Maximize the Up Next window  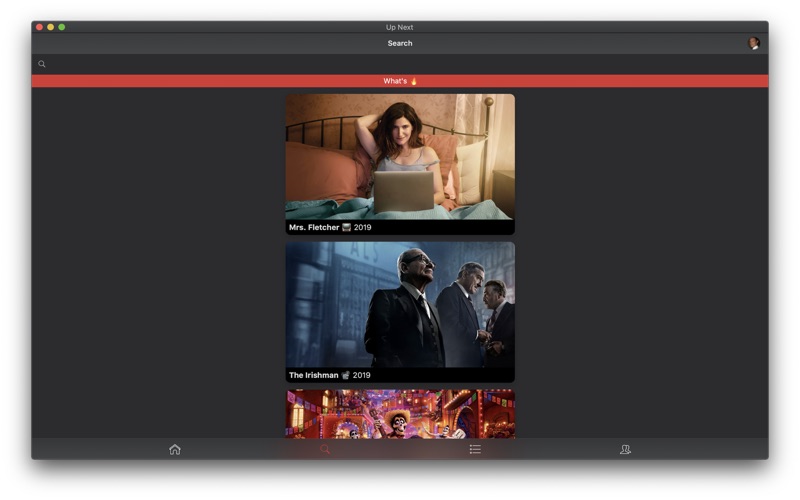click(x=62, y=27)
